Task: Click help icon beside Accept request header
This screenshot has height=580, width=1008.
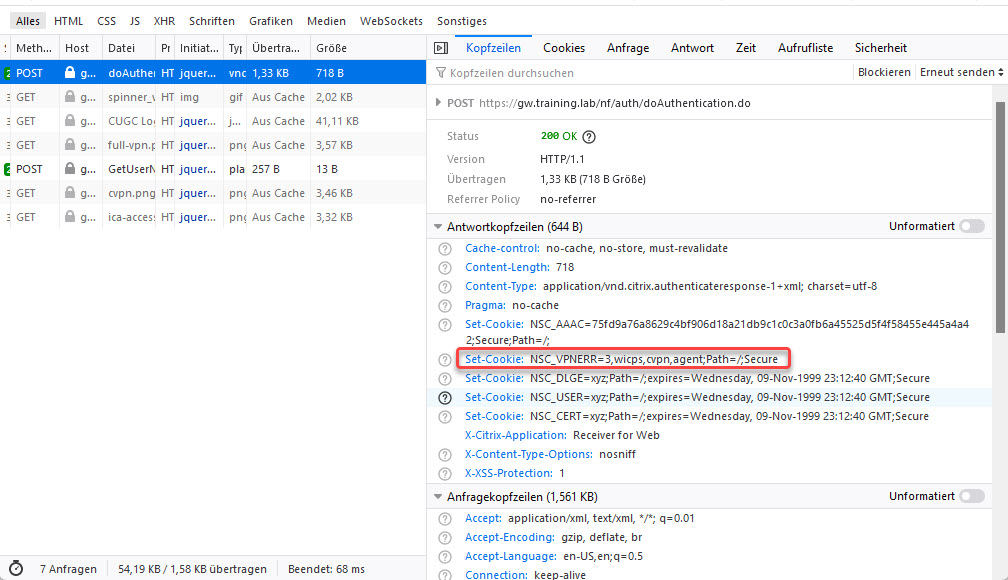Action: tap(445, 519)
